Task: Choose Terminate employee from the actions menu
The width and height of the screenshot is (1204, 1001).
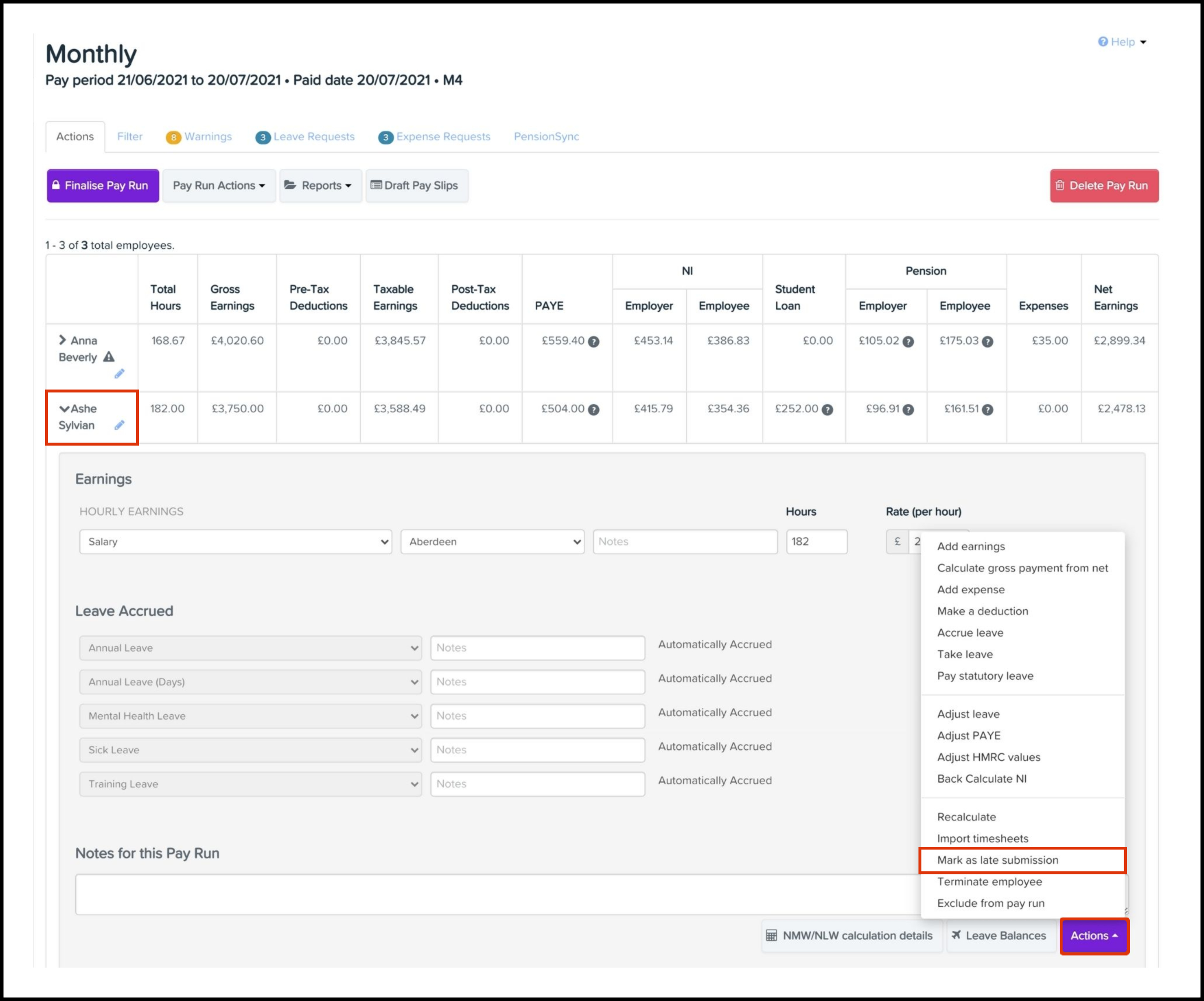Action: (989, 882)
